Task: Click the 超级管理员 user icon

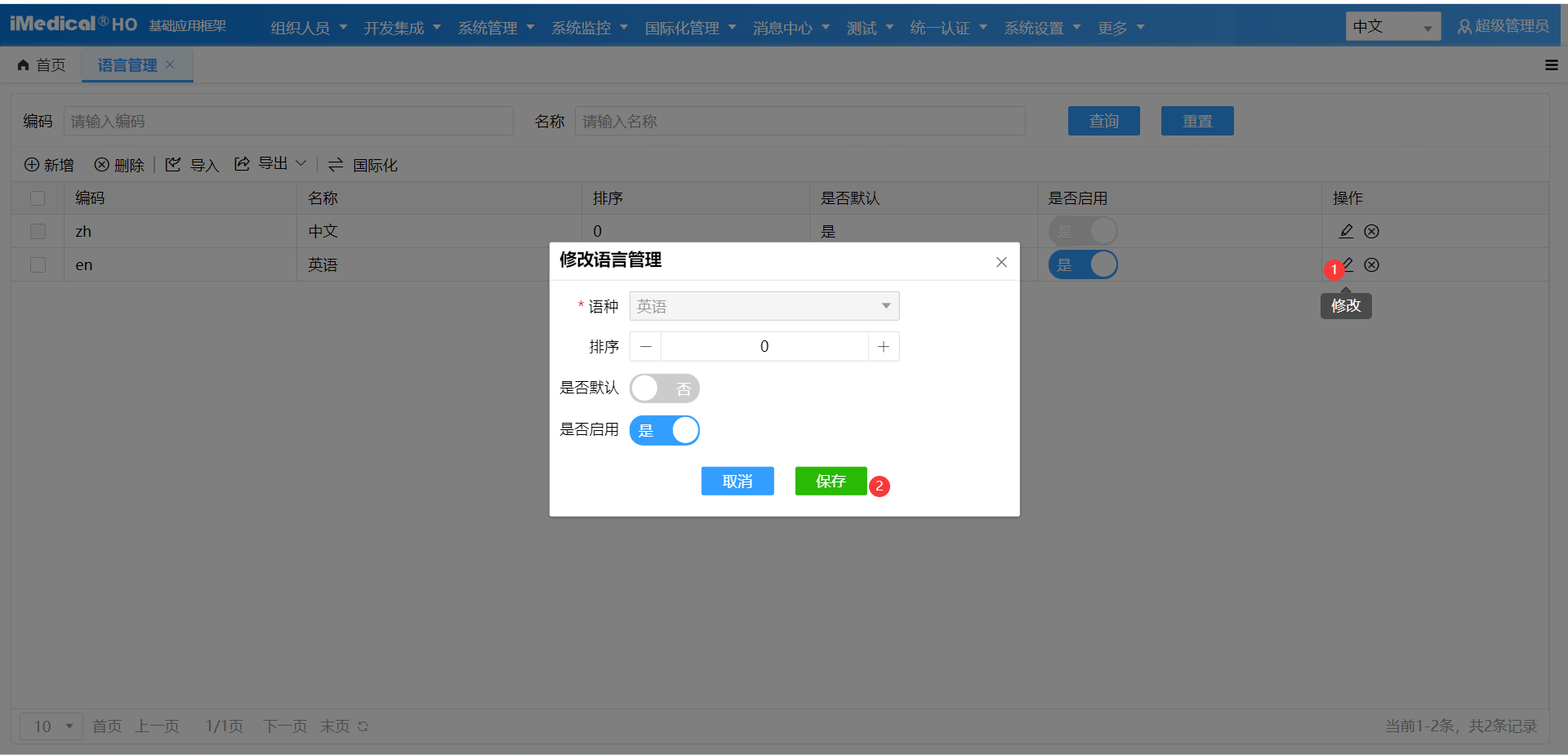Action: 1464,27
